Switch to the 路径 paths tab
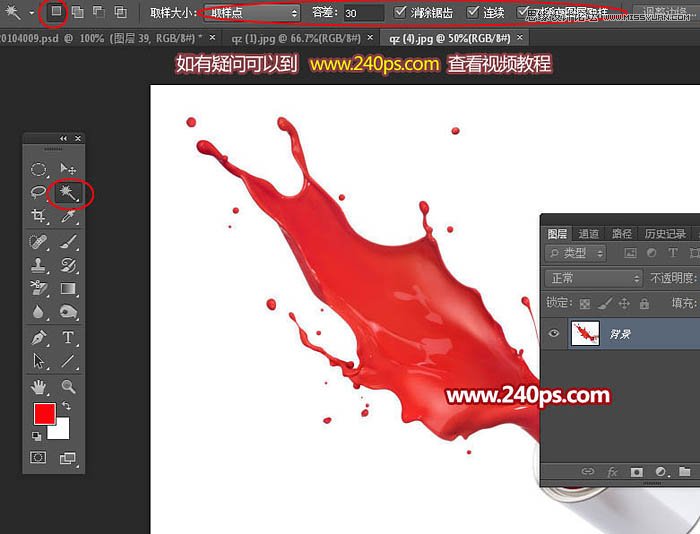Image resolution: width=700 pixels, height=534 pixels. click(x=622, y=234)
